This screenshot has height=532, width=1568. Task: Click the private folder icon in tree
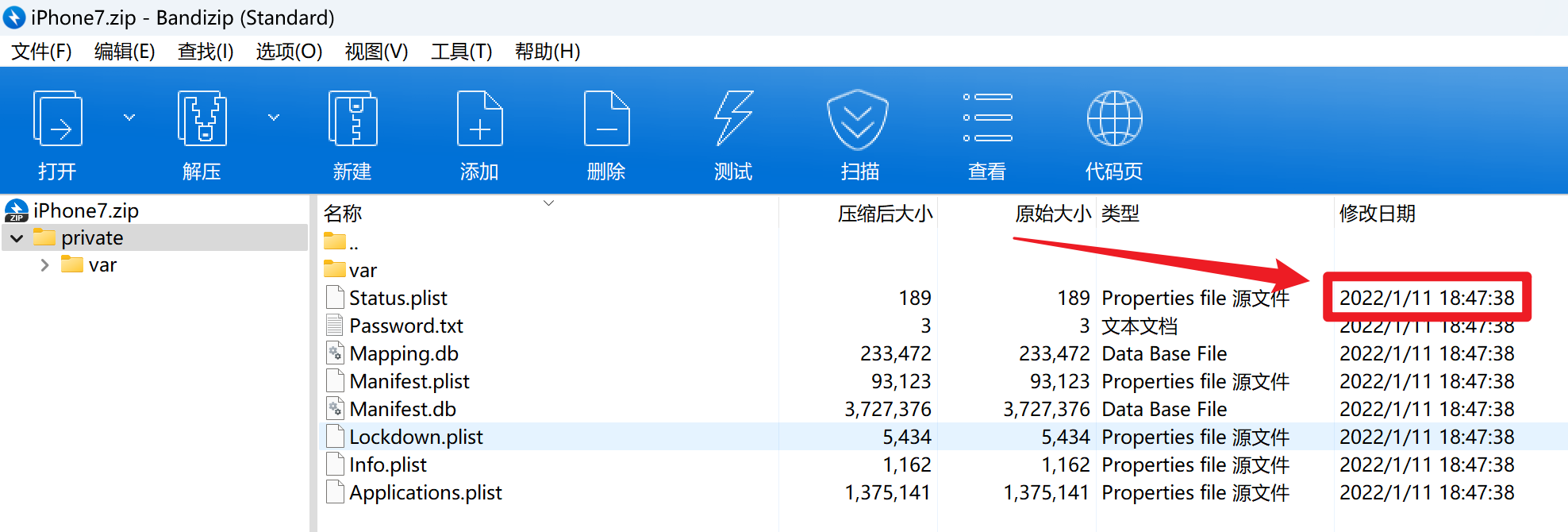(x=44, y=237)
